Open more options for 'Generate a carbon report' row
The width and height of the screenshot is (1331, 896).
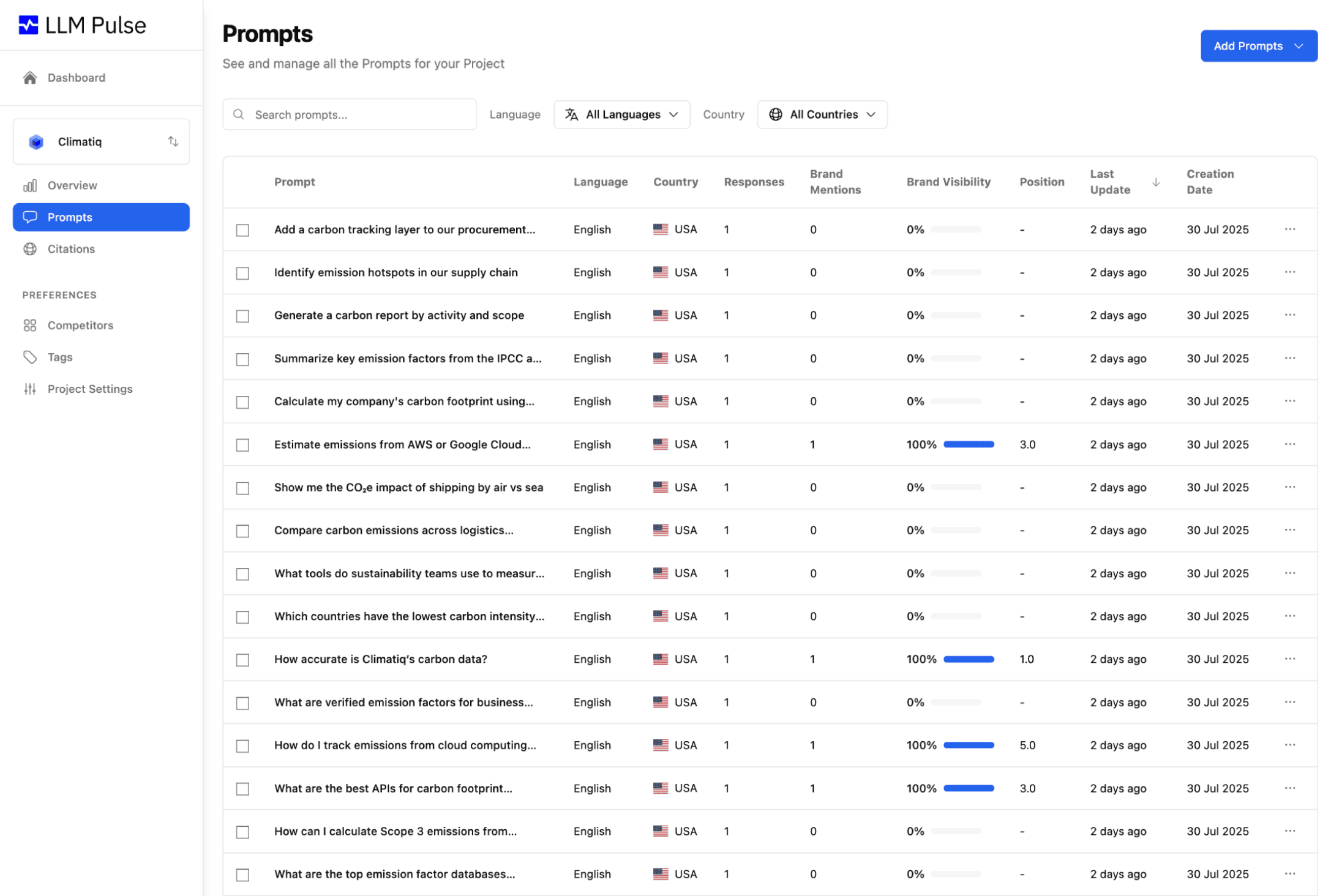(x=1290, y=315)
